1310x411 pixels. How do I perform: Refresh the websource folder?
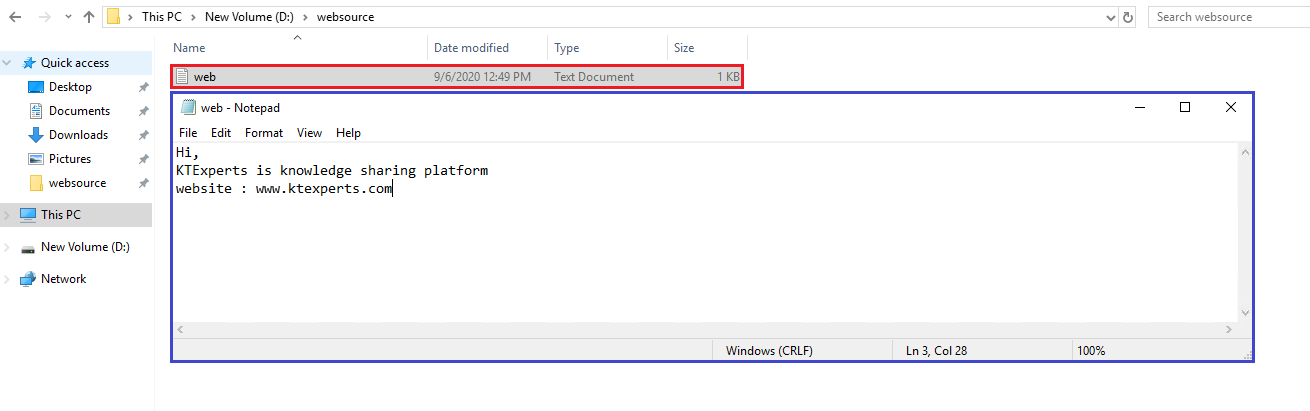pos(1129,17)
